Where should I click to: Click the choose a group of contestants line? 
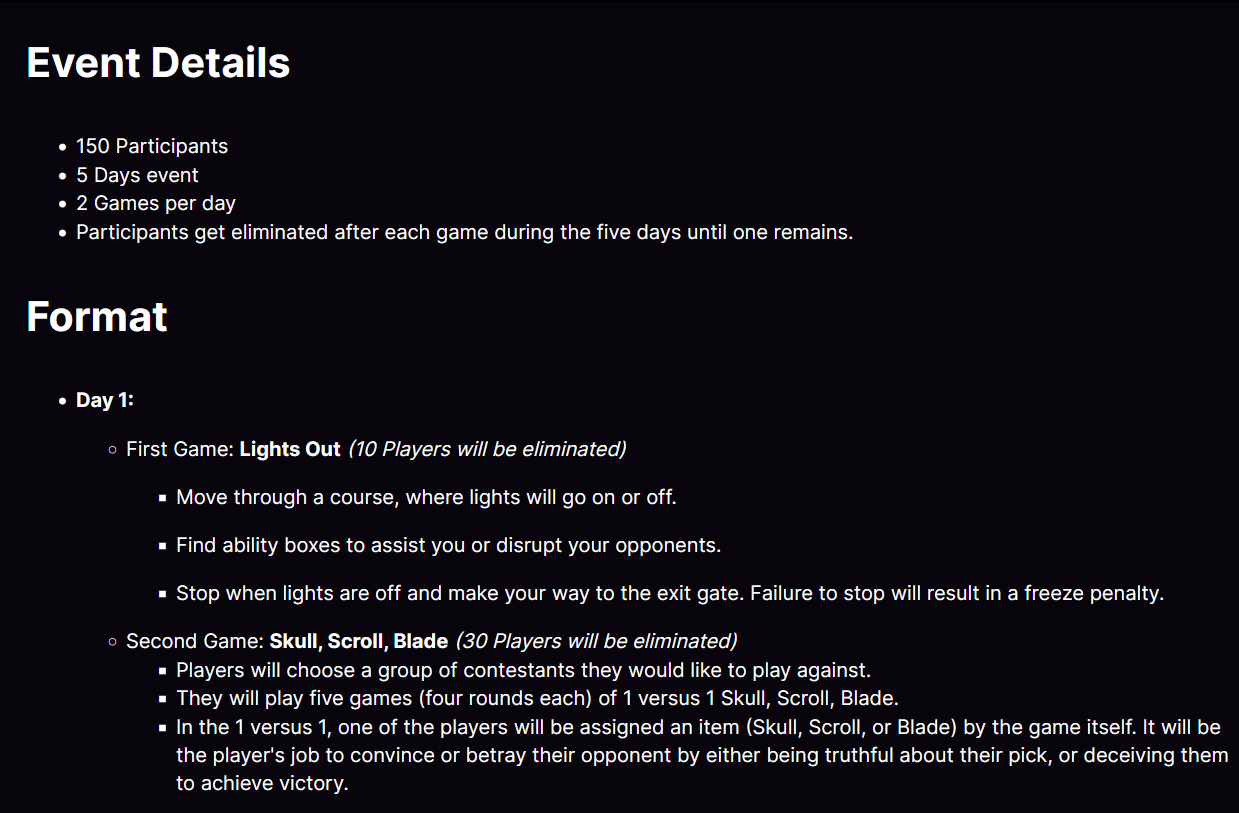coord(523,670)
